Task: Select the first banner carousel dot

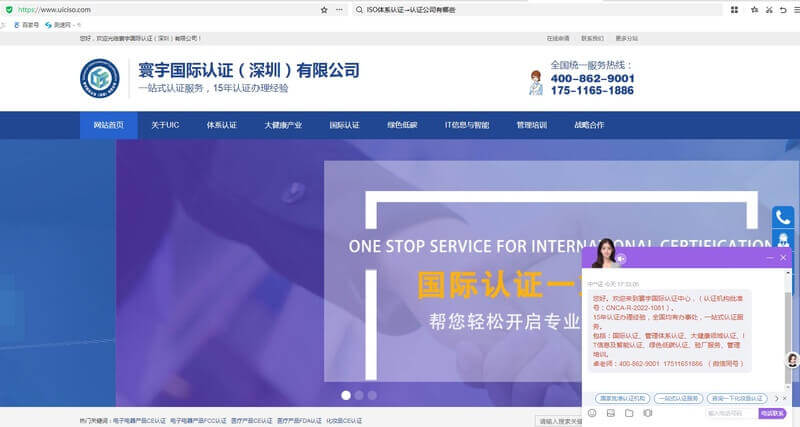Action: tap(346, 395)
